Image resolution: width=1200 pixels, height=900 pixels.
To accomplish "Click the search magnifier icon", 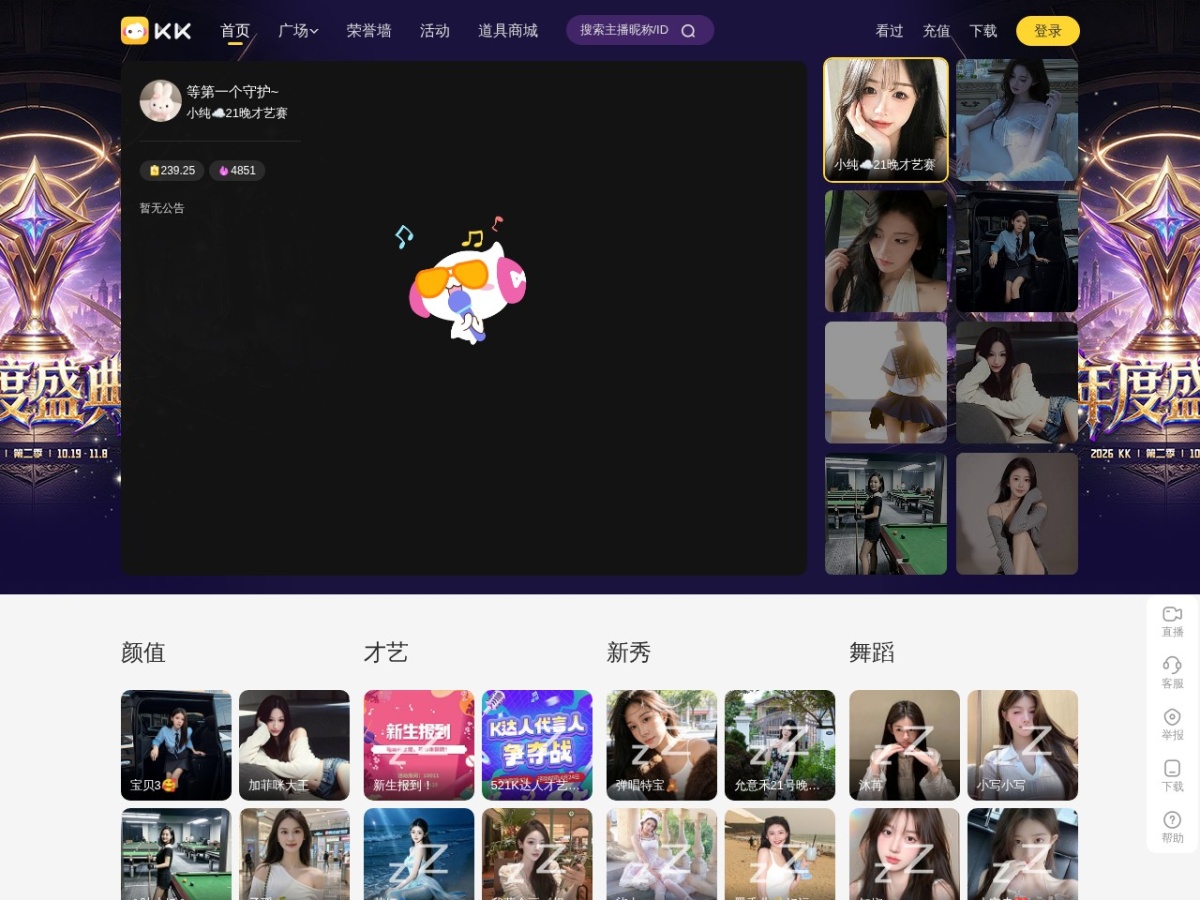I will click(x=688, y=30).
